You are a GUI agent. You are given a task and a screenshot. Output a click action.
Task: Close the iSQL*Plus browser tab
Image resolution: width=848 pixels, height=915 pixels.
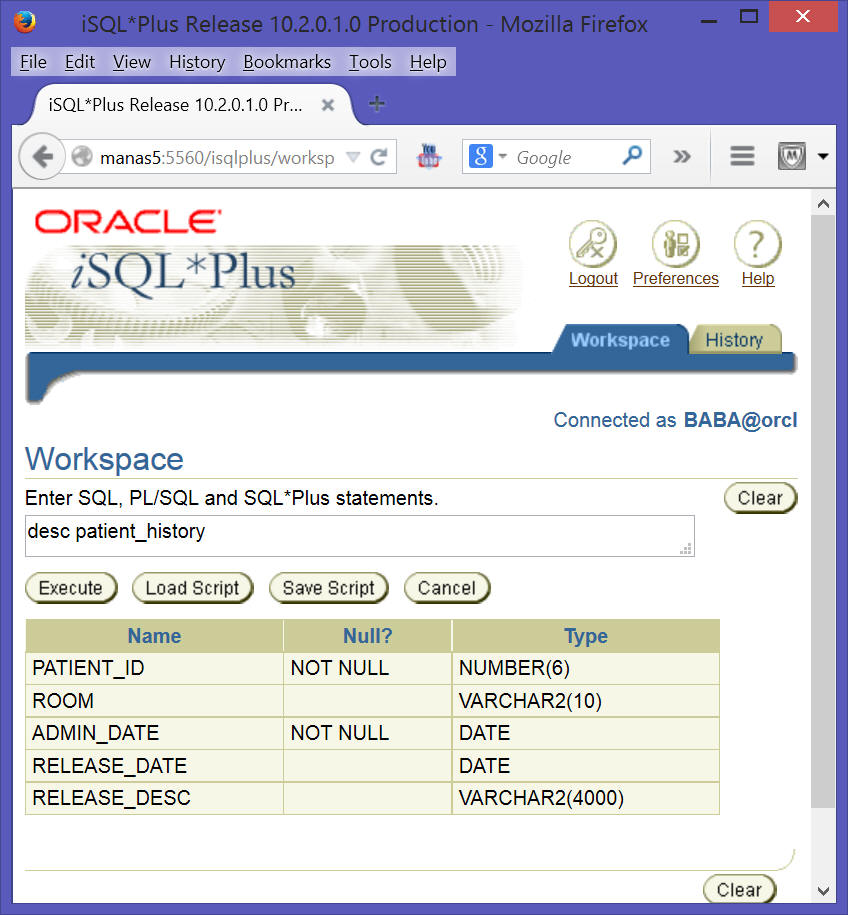[x=328, y=104]
